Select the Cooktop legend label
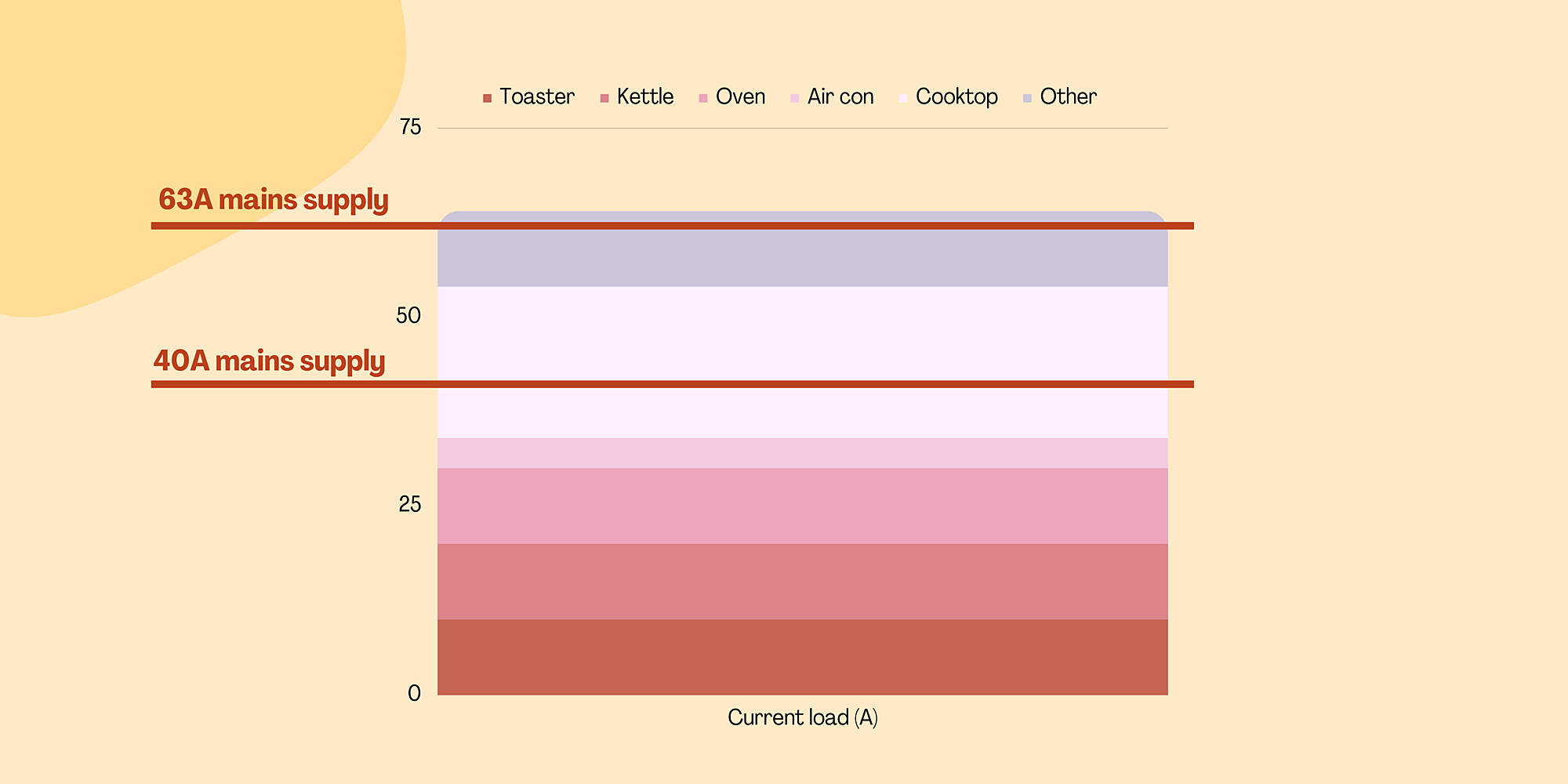The width and height of the screenshot is (1568, 784). click(x=956, y=97)
